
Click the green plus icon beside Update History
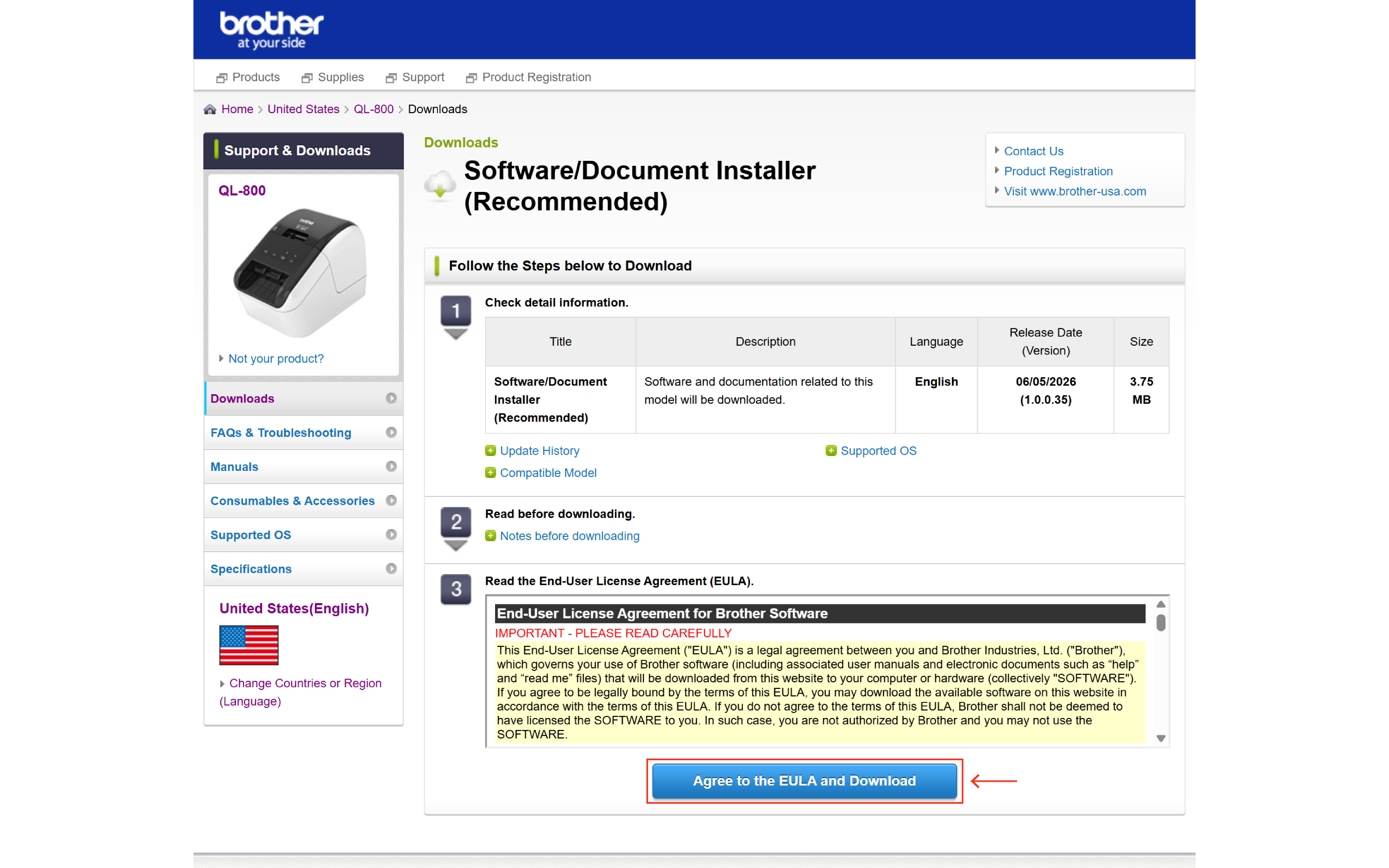[491, 451]
